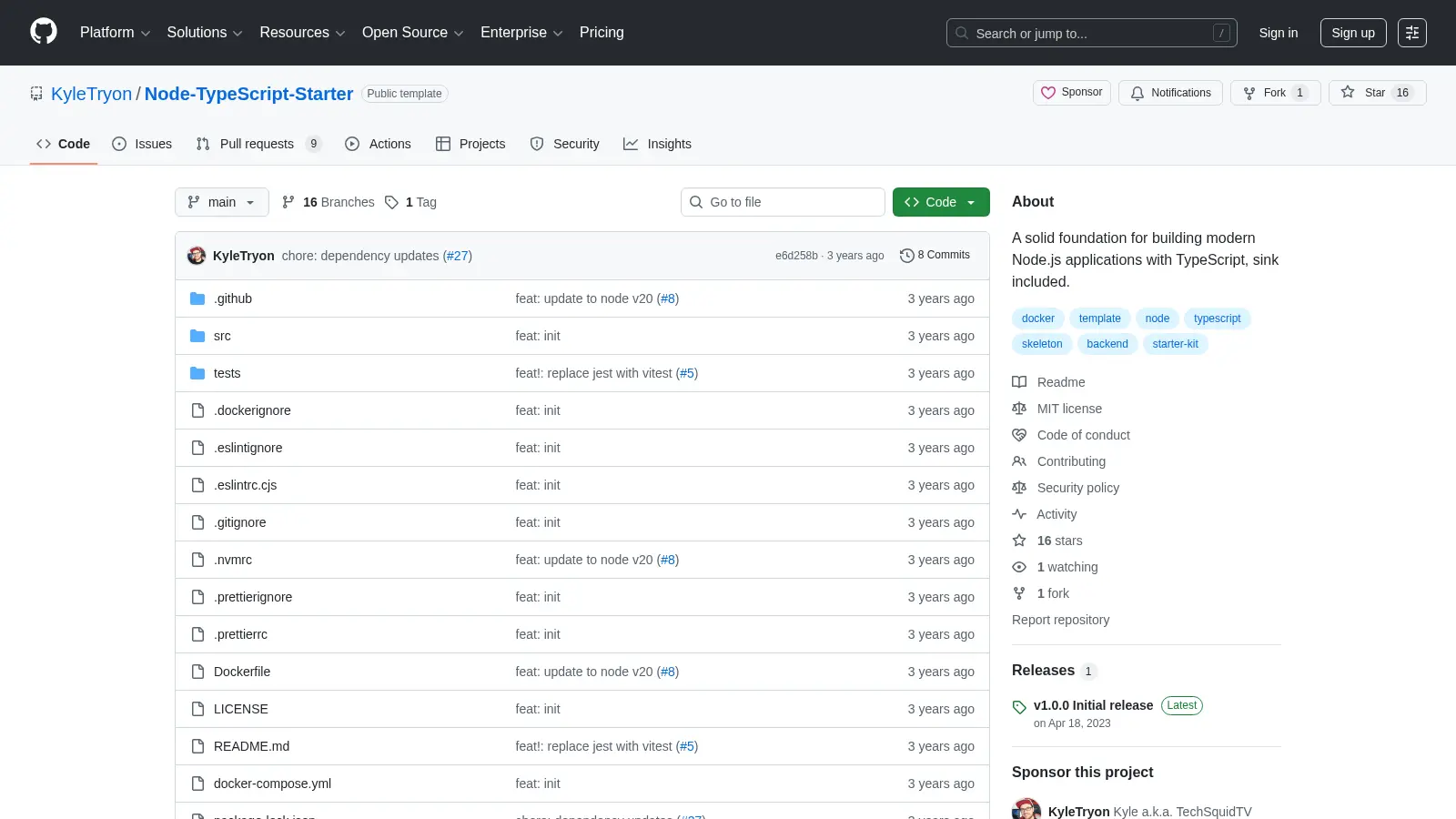Expand the Resources menu
1456x819 pixels.
[302, 33]
